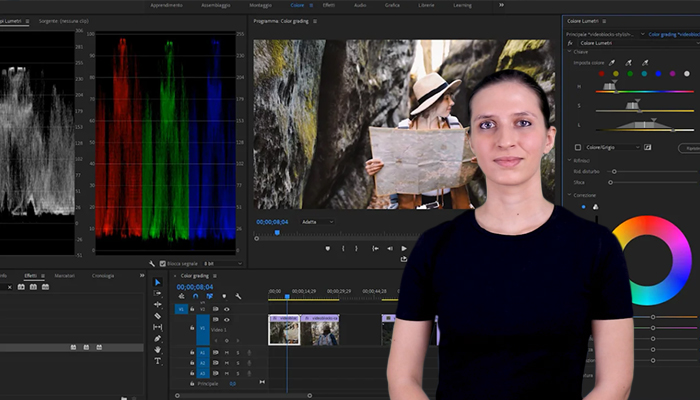Select the Selection arrow tool
This screenshot has height=400, width=700.
[157, 282]
